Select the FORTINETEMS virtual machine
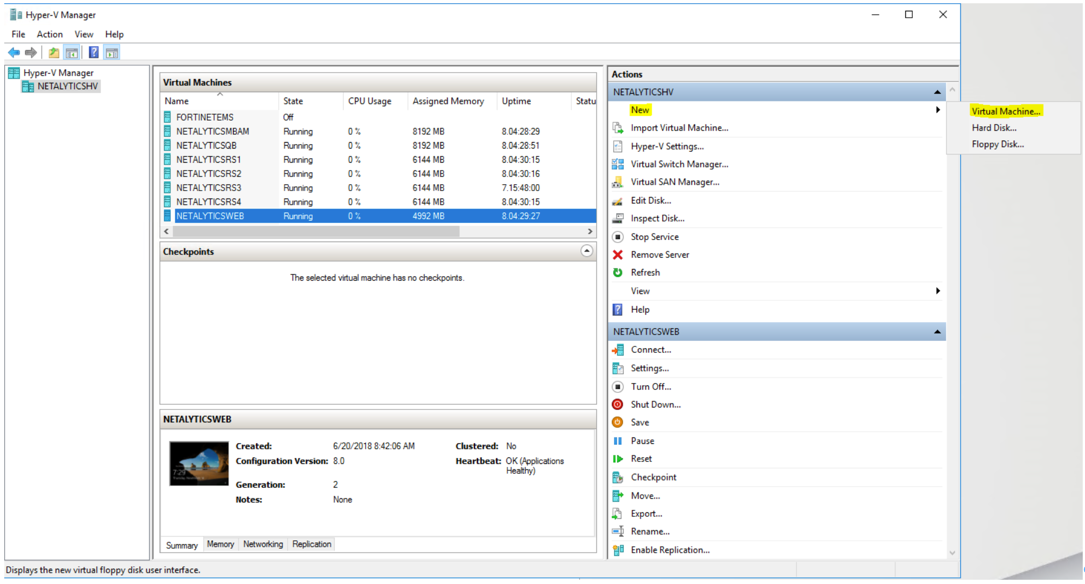This screenshot has height=584, width=1085. pyautogui.click(x=204, y=118)
